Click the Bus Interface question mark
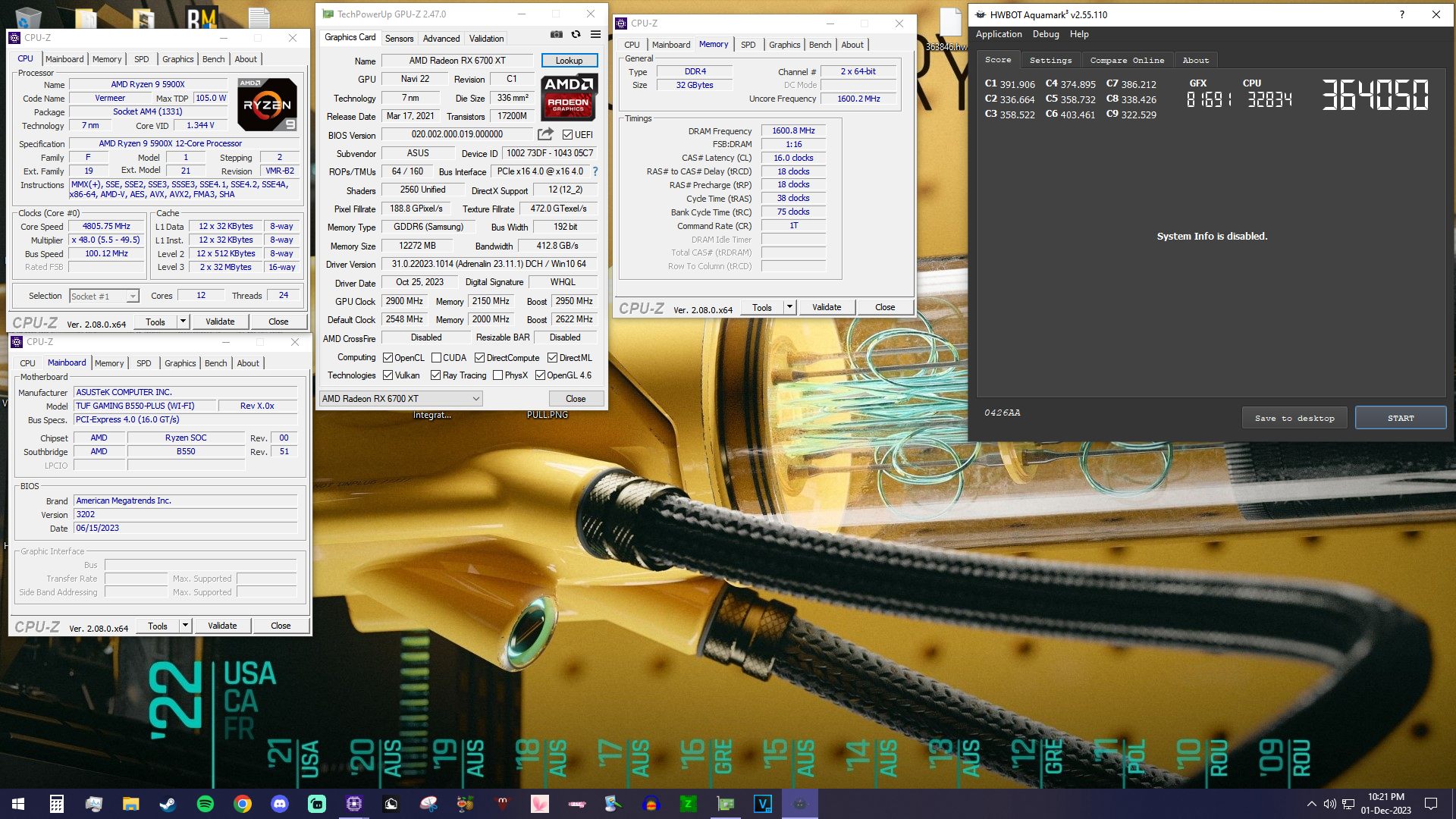The image size is (1456, 819). click(x=595, y=171)
